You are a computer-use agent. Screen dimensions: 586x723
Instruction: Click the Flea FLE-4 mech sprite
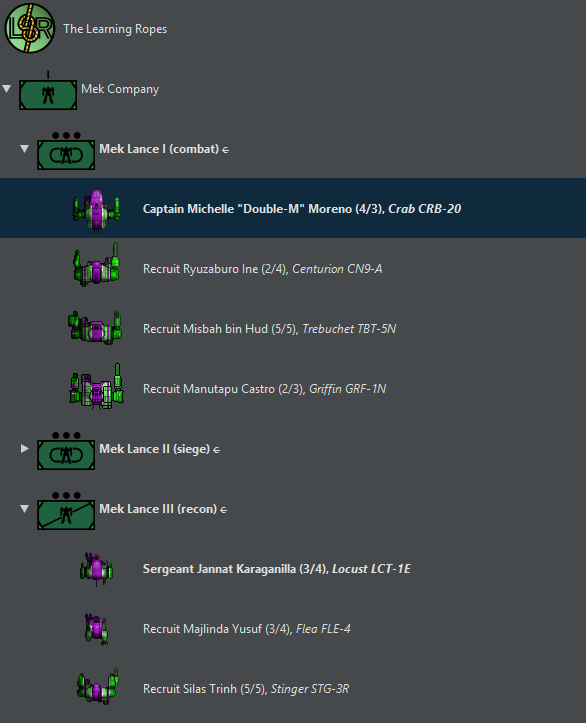pyautogui.click(x=96, y=628)
